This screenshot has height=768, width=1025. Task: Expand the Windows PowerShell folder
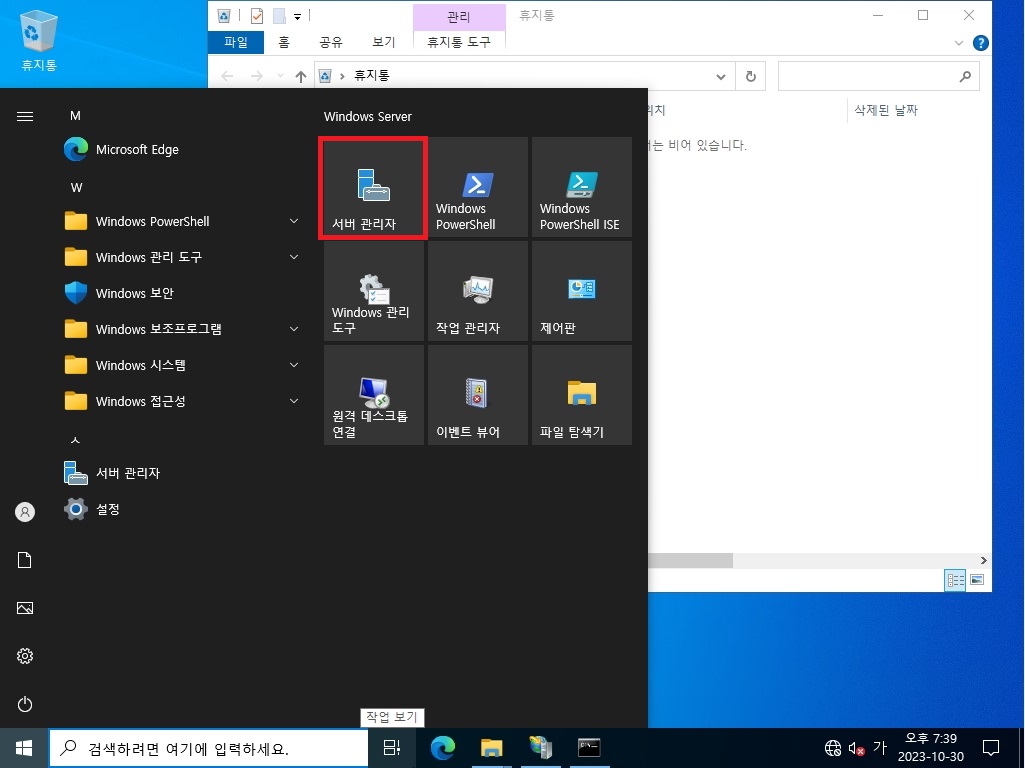tap(183, 221)
